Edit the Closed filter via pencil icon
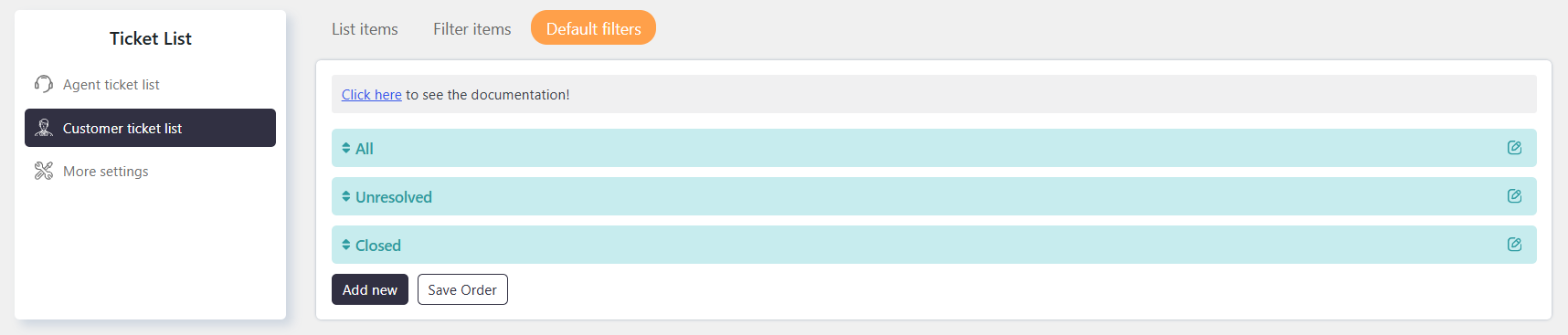This screenshot has height=335, width=1568. 1514,245
